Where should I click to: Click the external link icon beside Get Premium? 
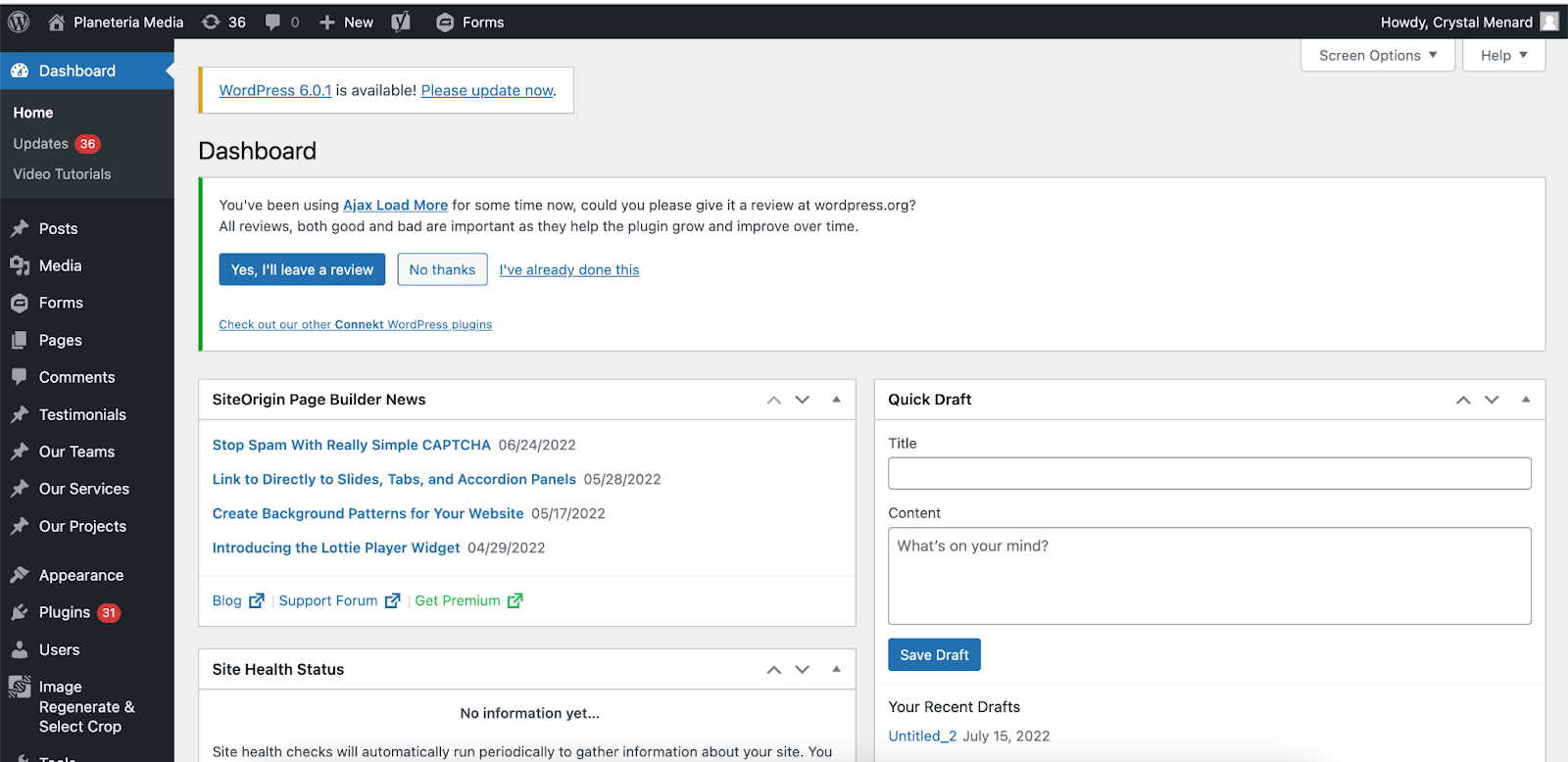[515, 600]
